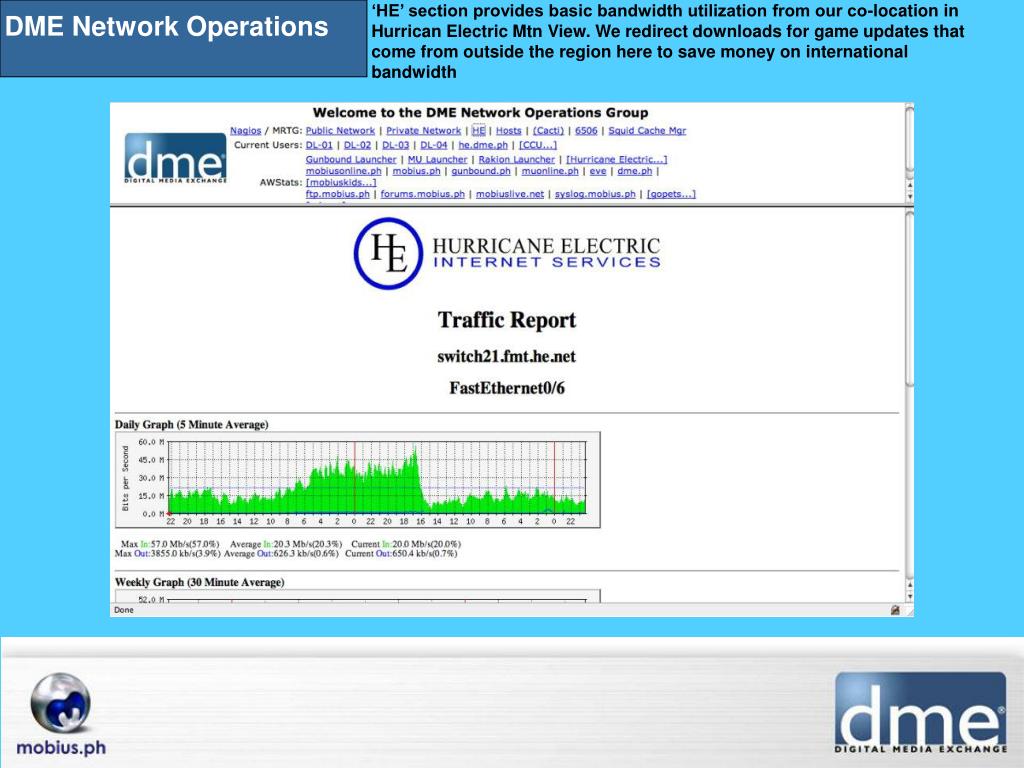Image resolution: width=1024 pixels, height=768 pixels.
Task: Click the large dme Digital Media Exchange logo in the footer
Action: [921, 712]
